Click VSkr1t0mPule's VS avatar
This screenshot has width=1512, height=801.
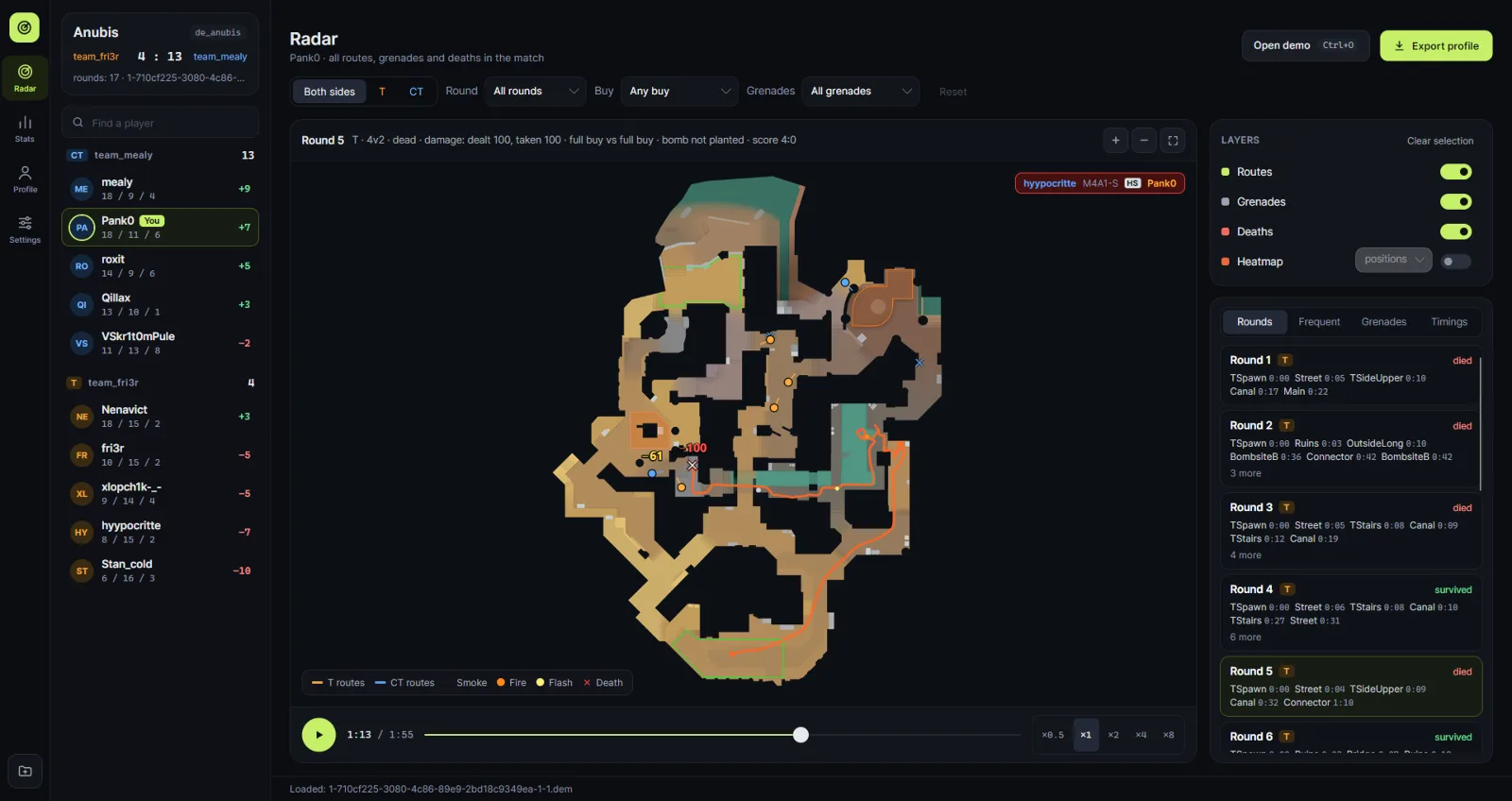tap(81, 344)
